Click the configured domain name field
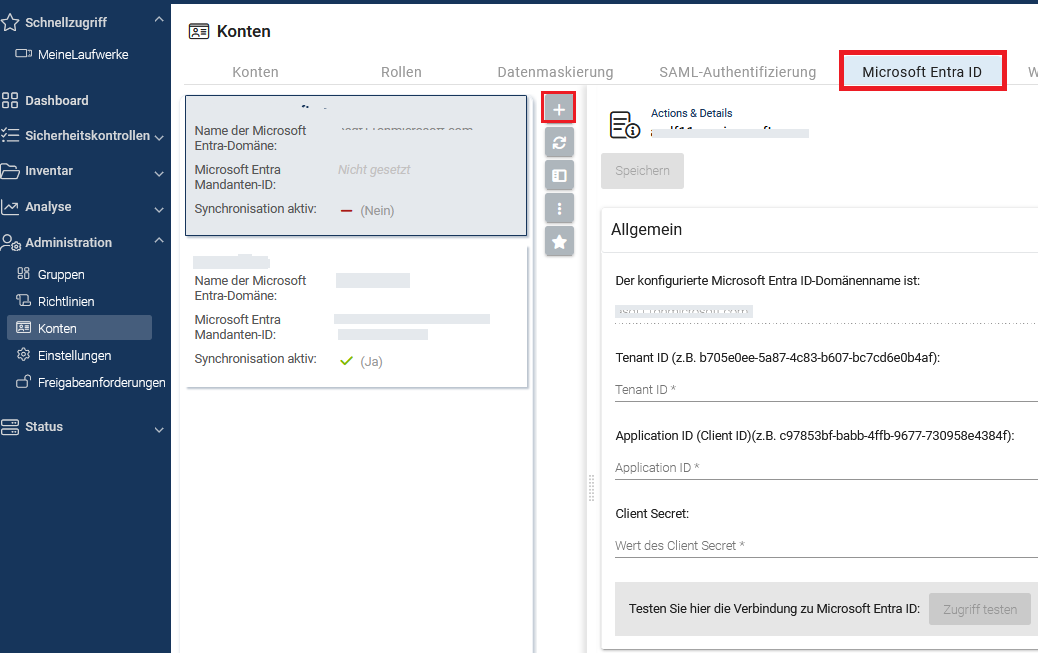This screenshot has width=1038, height=653. click(x=826, y=311)
